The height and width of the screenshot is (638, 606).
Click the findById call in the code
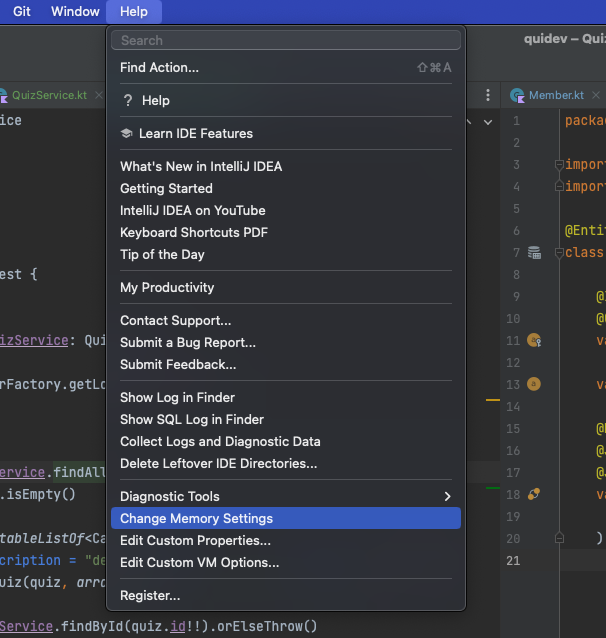pyautogui.click(x=92, y=626)
